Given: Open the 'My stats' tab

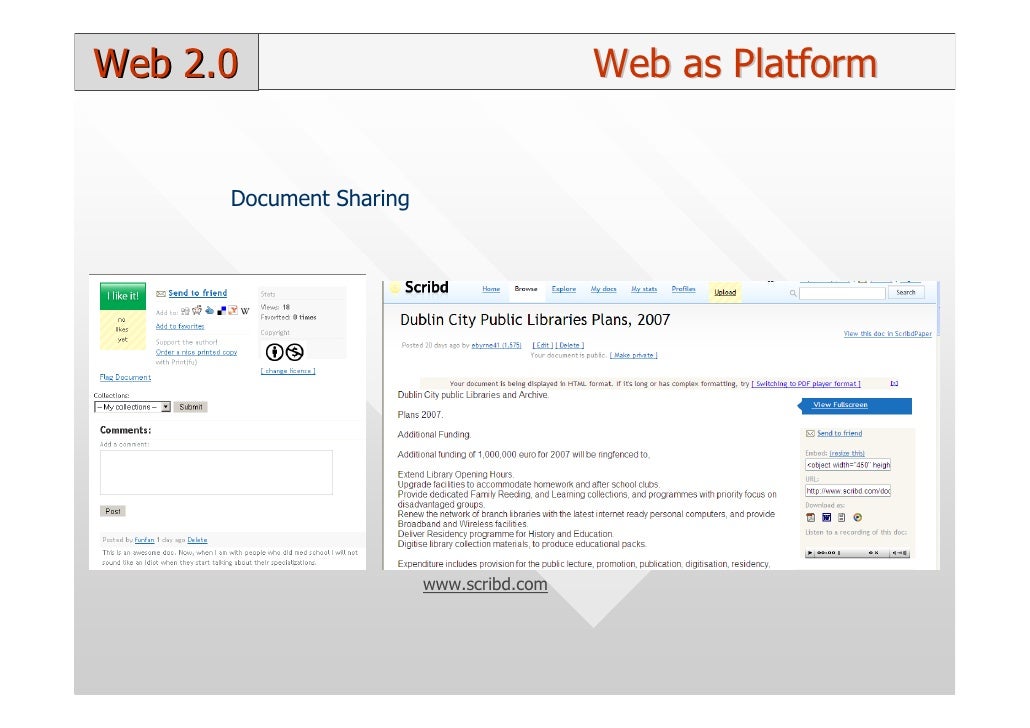Looking at the screenshot, I should click(644, 289).
